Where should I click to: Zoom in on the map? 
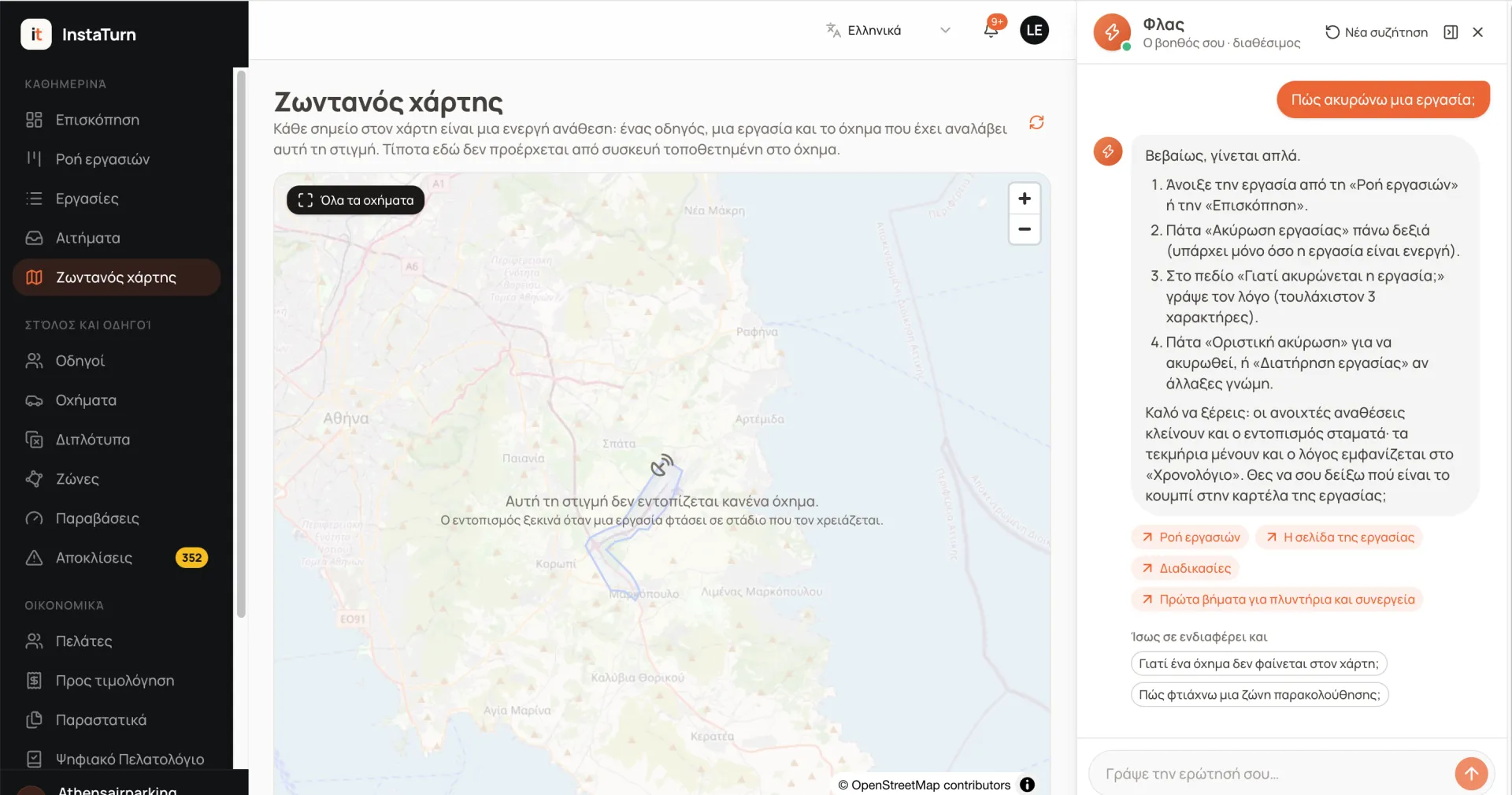click(x=1025, y=199)
